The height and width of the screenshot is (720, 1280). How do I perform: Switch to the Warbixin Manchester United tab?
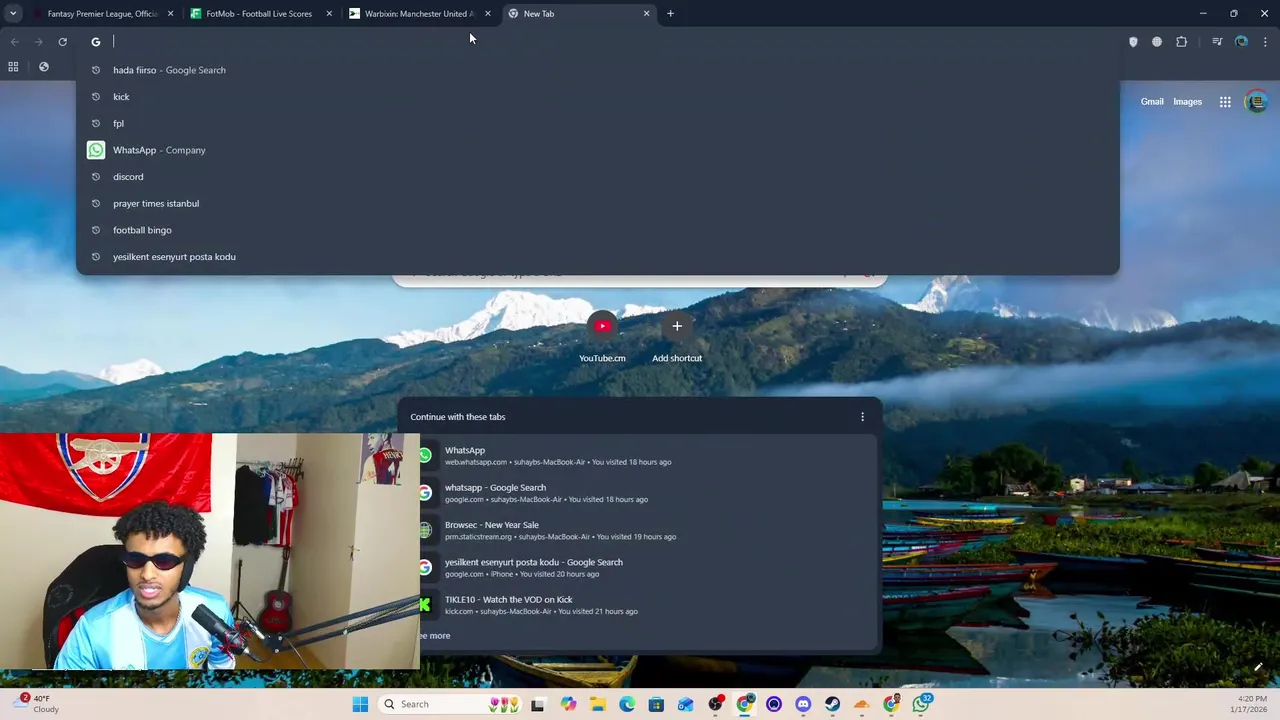click(x=418, y=14)
